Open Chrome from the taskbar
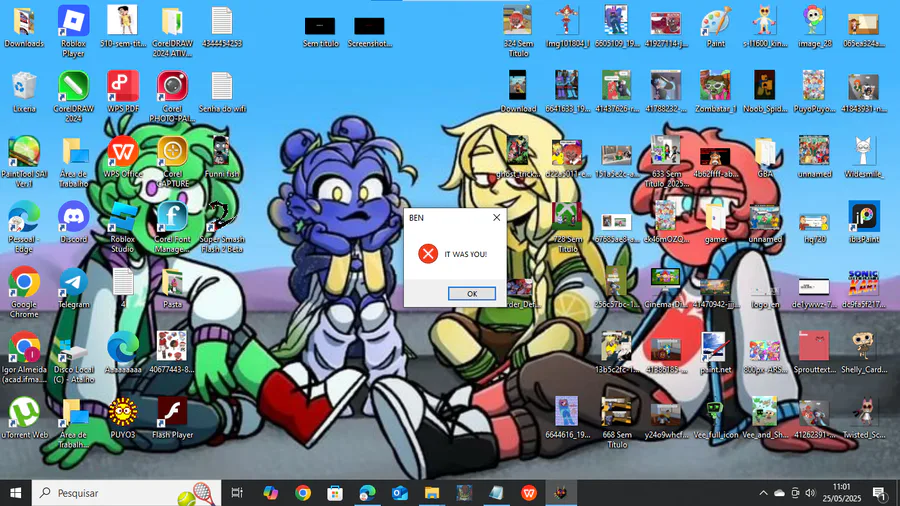The image size is (900, 506). pyautogui.click(x=303, y=493)
